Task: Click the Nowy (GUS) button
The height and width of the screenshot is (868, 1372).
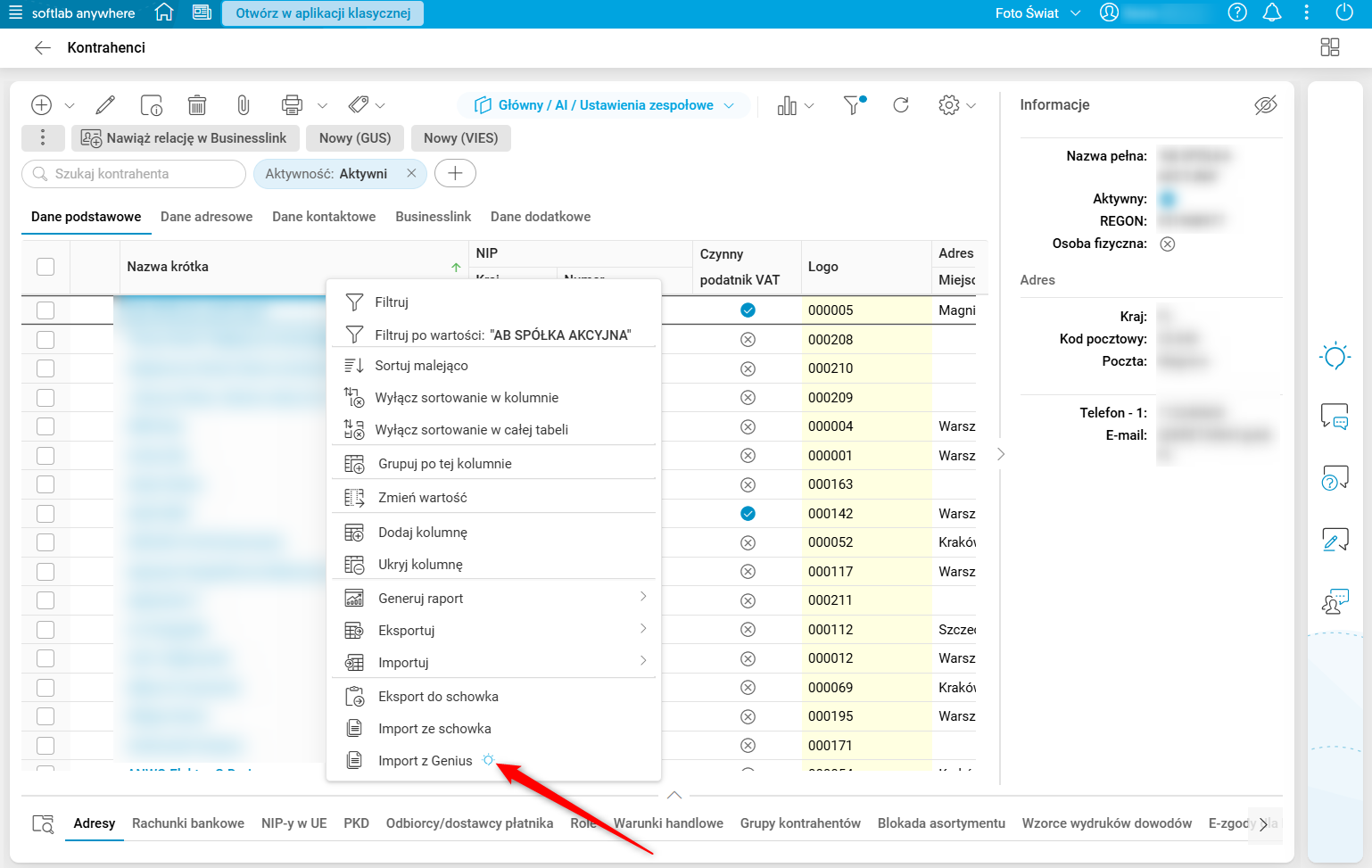Action: click(x=355, y=138)
